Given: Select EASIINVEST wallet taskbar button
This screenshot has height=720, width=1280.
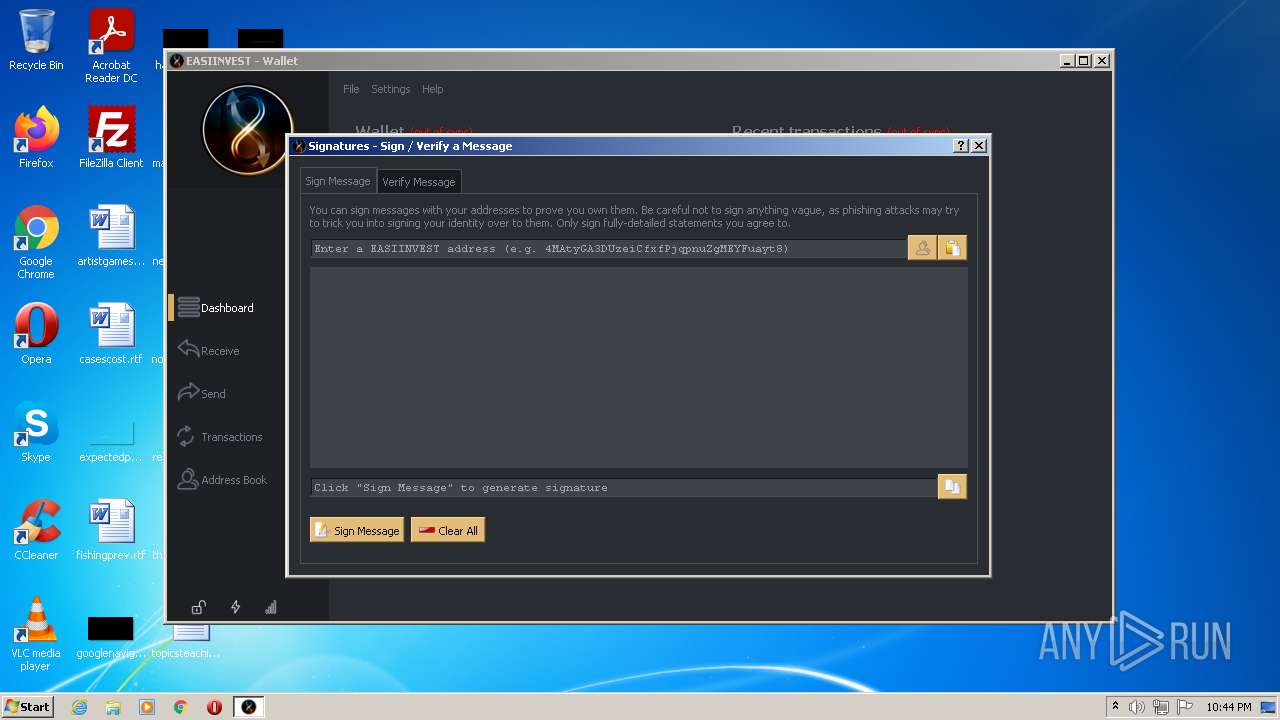Looking at the screenshot, I should [249, 707].
